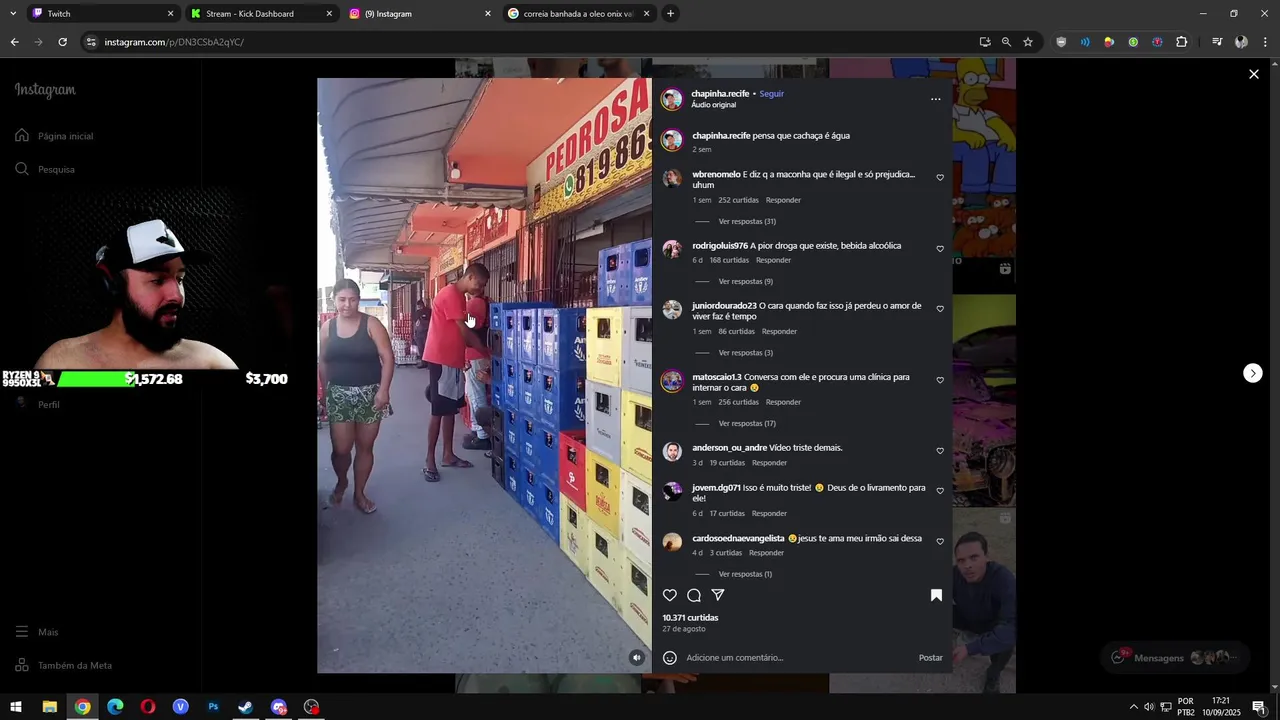Open the gray shield ad-blocker extension
Screen dimensions: 1280x720
coord(1061,42)
